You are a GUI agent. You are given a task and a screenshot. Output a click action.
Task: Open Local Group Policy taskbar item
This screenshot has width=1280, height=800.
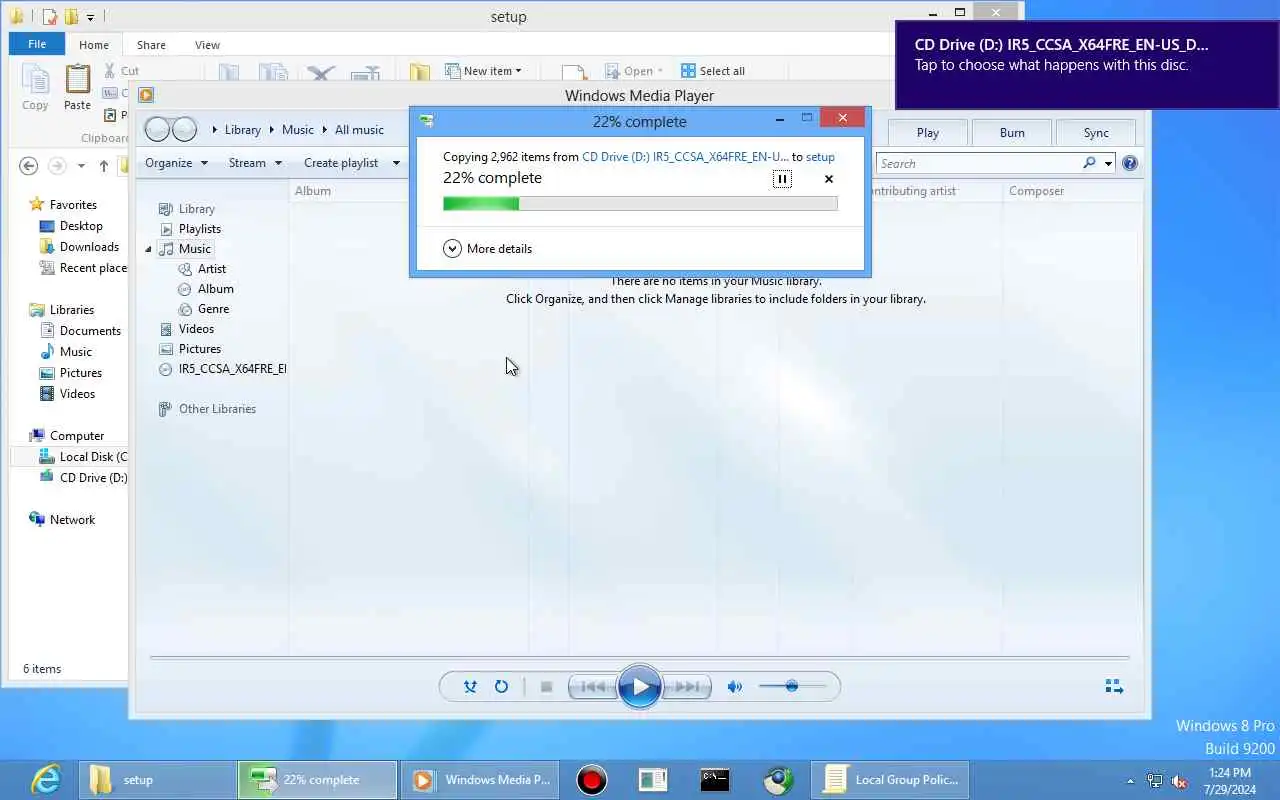pos(890,779)
